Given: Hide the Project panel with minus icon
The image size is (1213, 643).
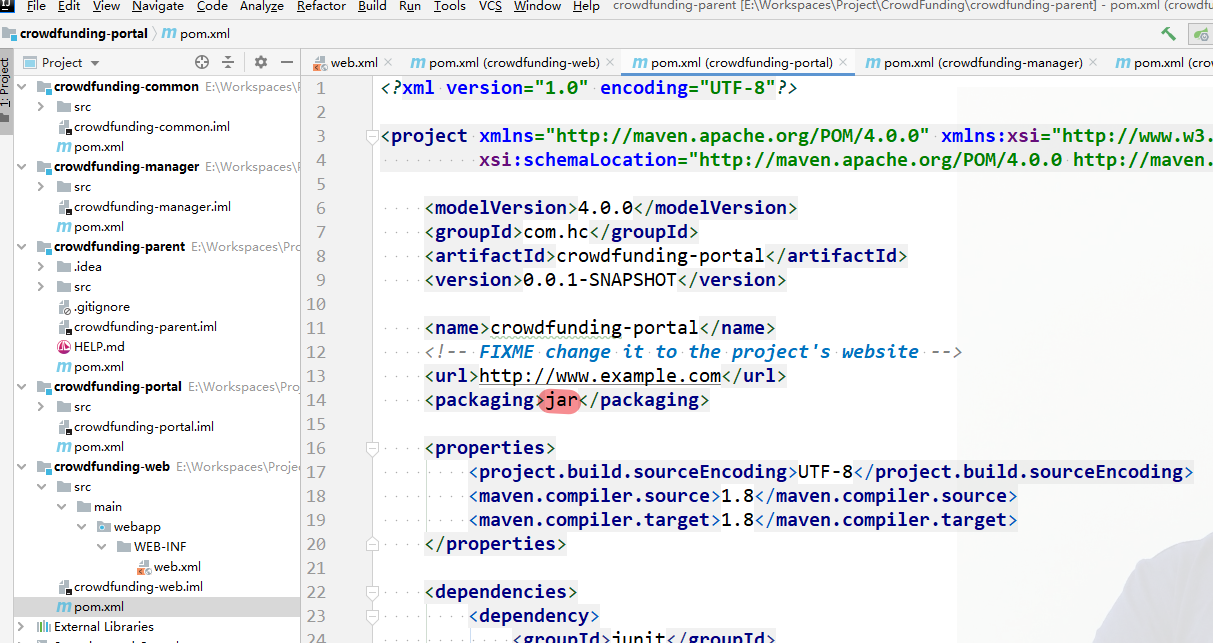Looking at the screenshot, I should [x=287, y=62].
